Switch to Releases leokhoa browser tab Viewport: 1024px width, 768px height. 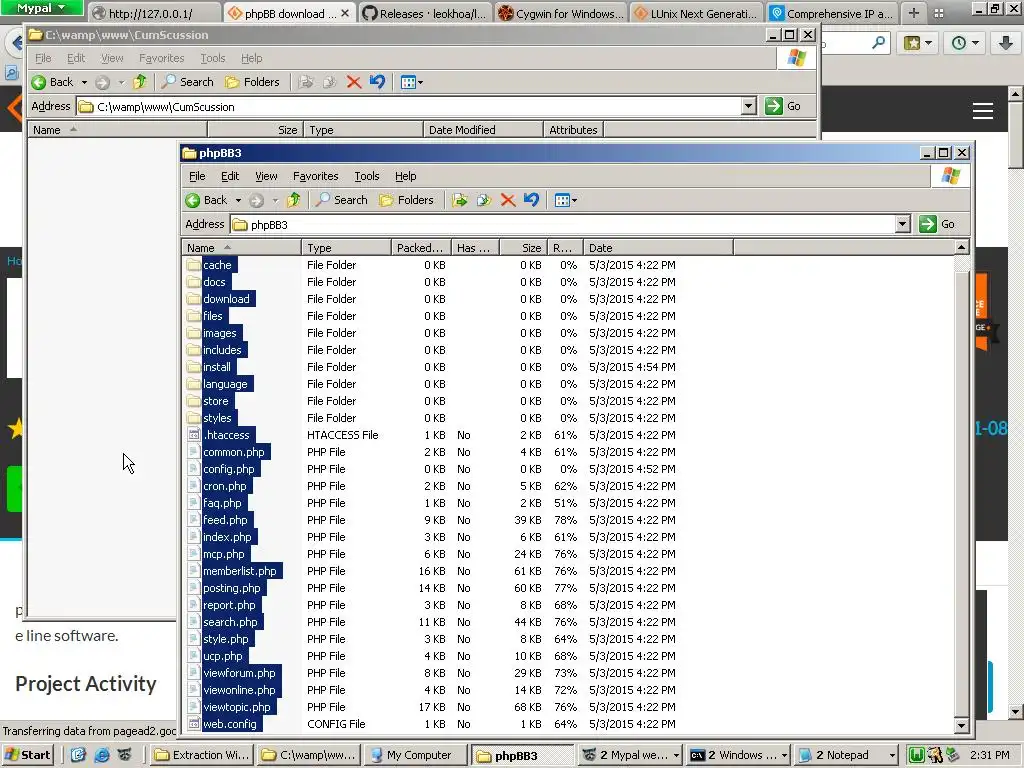coord(426,13)
